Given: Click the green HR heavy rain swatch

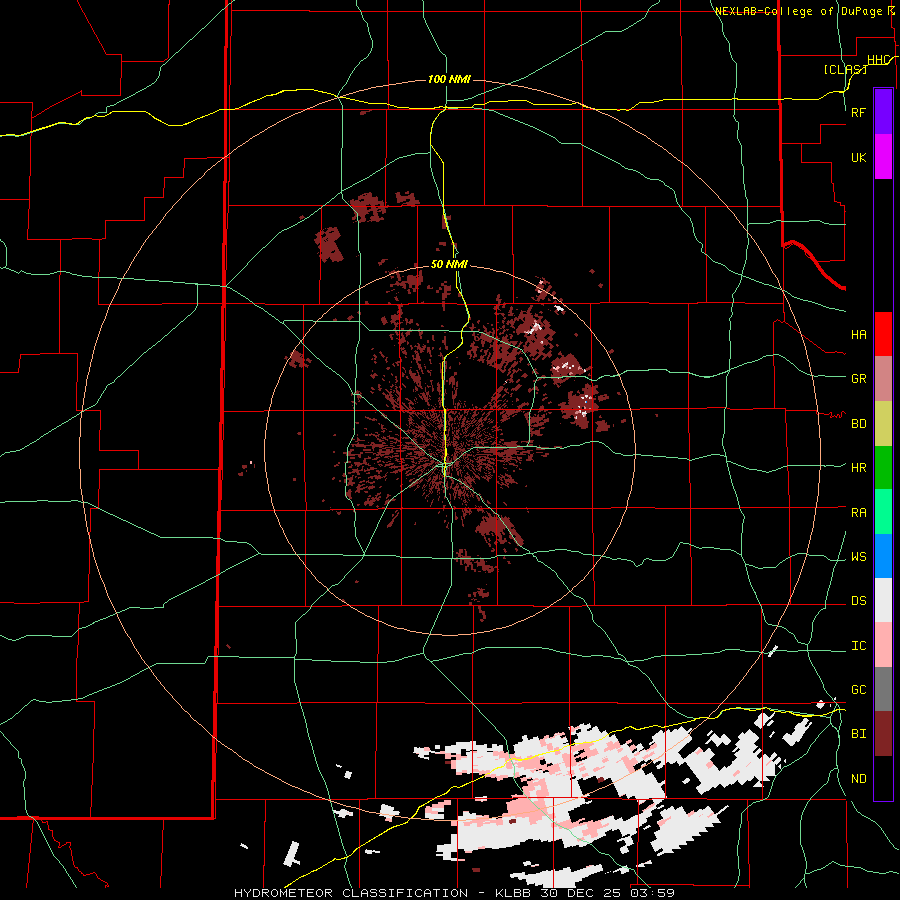Looking at the screenshot, I should (x=883, y=468).
